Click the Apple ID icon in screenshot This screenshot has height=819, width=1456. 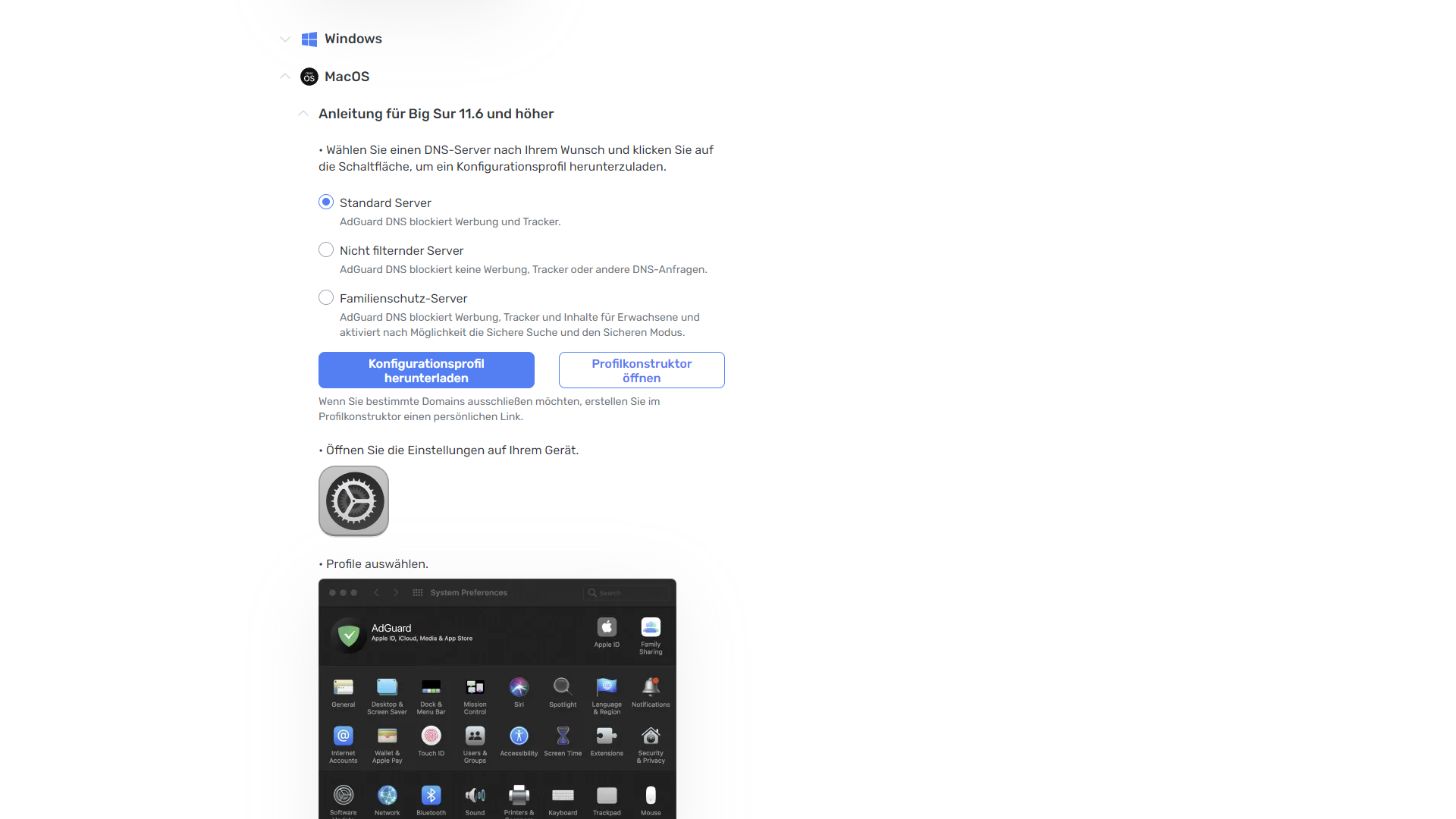(x=607, y=628)
